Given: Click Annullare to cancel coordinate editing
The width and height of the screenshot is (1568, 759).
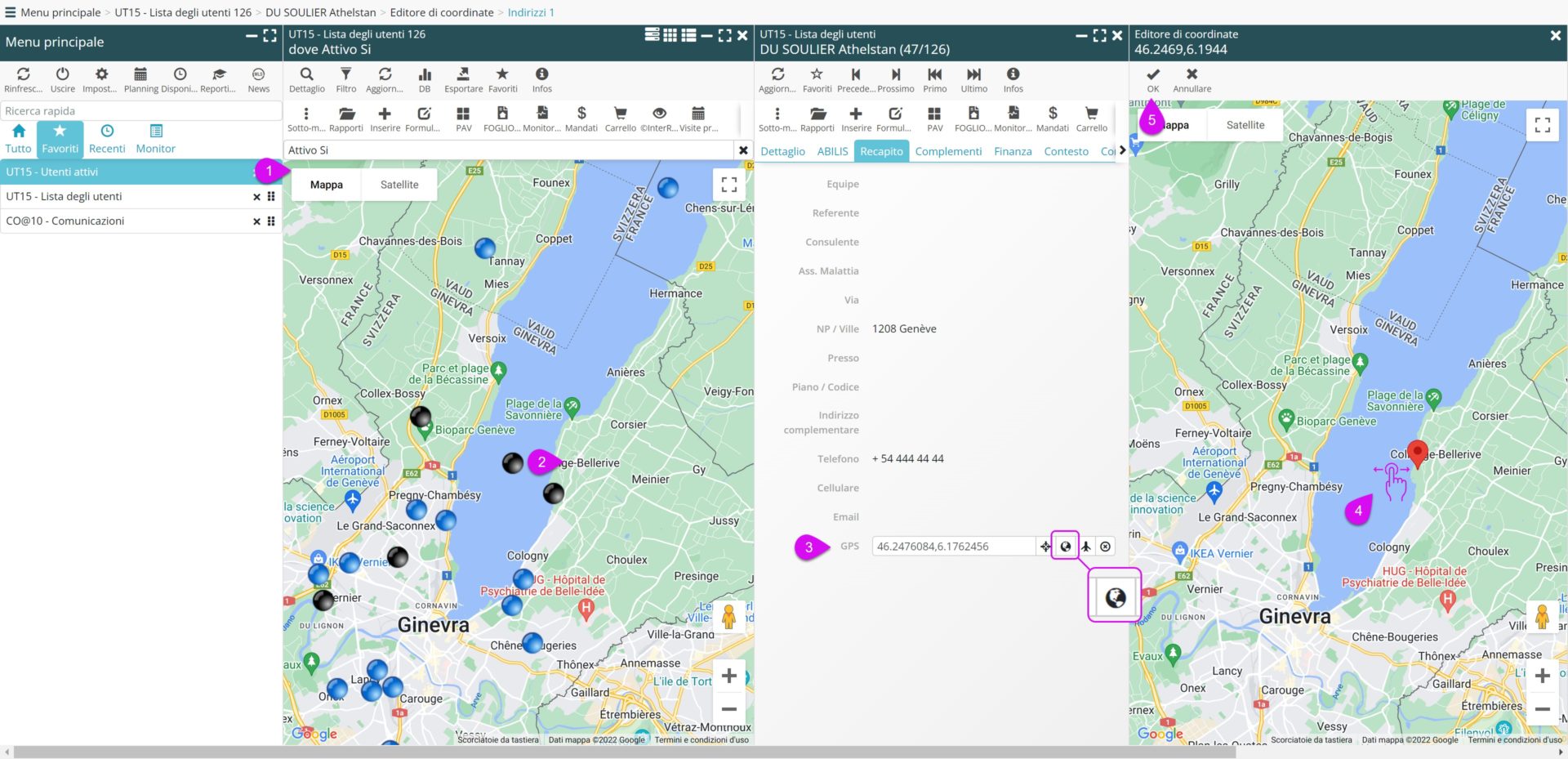Looking at the screenshot, I should point(1192,79).
